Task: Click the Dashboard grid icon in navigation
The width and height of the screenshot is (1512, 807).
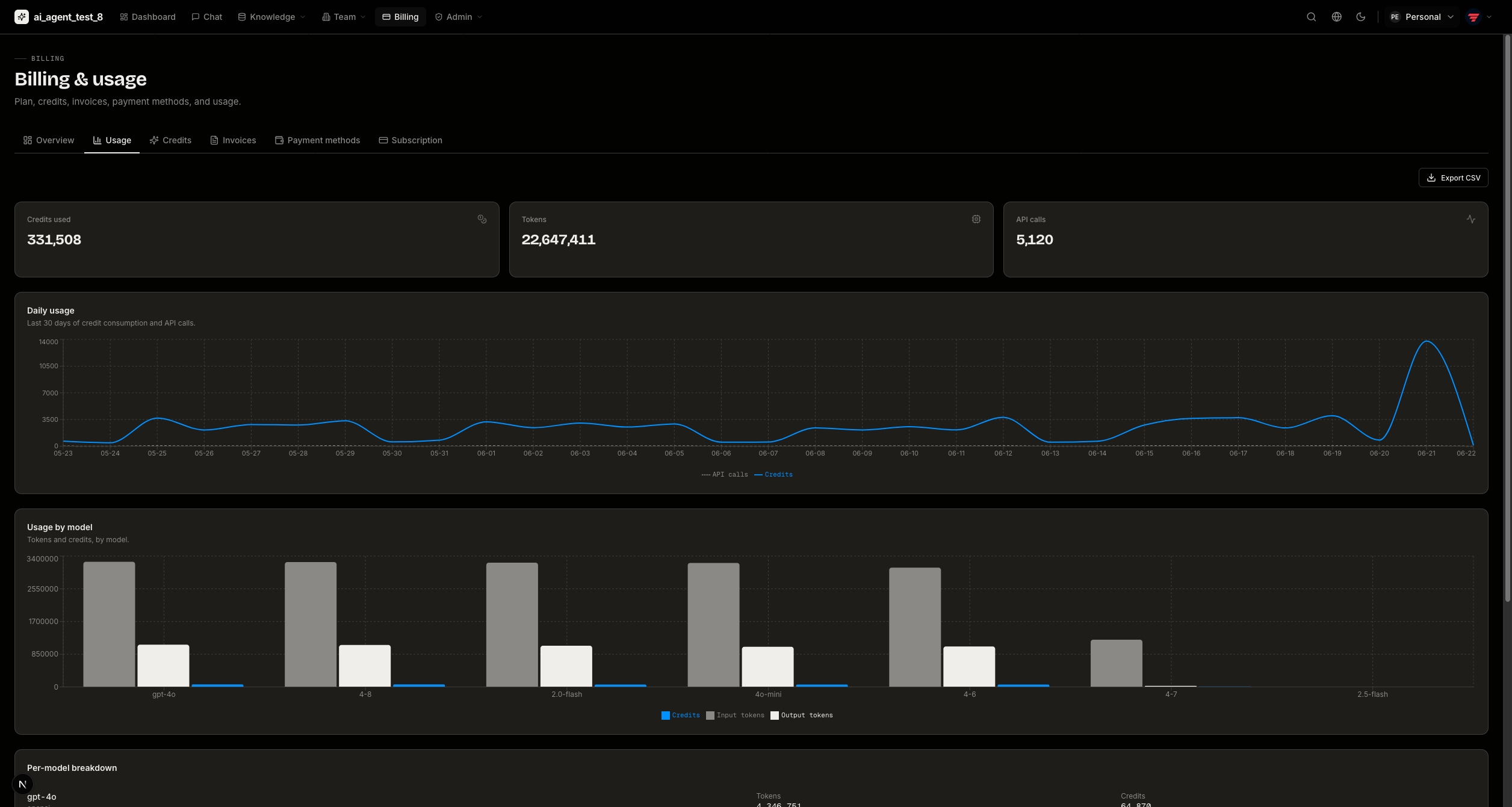Action: [123, 17]
